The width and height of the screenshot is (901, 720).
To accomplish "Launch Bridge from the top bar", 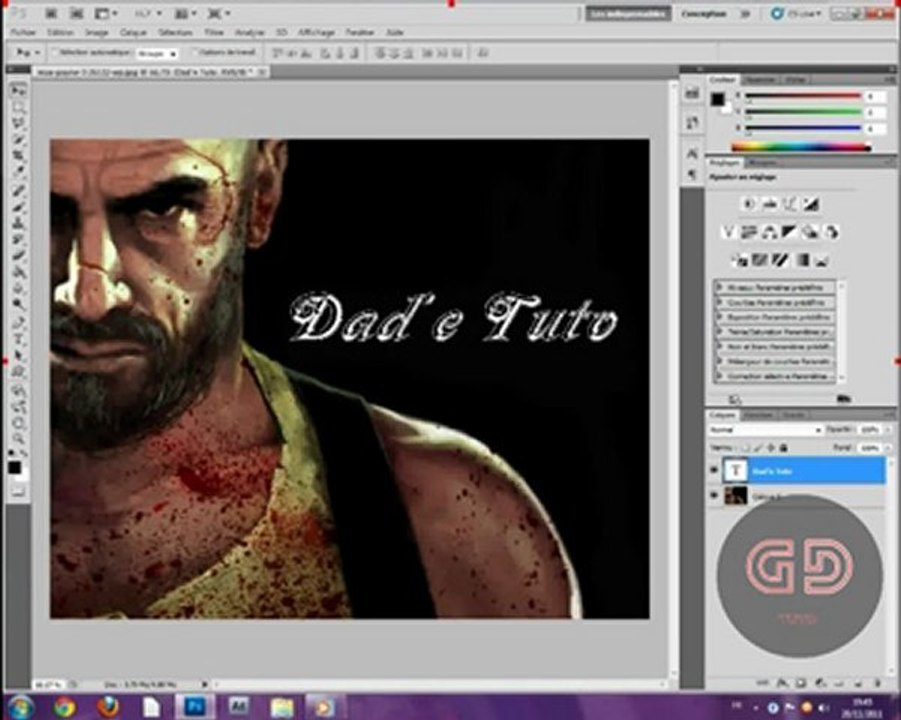I will click(51, 13).
